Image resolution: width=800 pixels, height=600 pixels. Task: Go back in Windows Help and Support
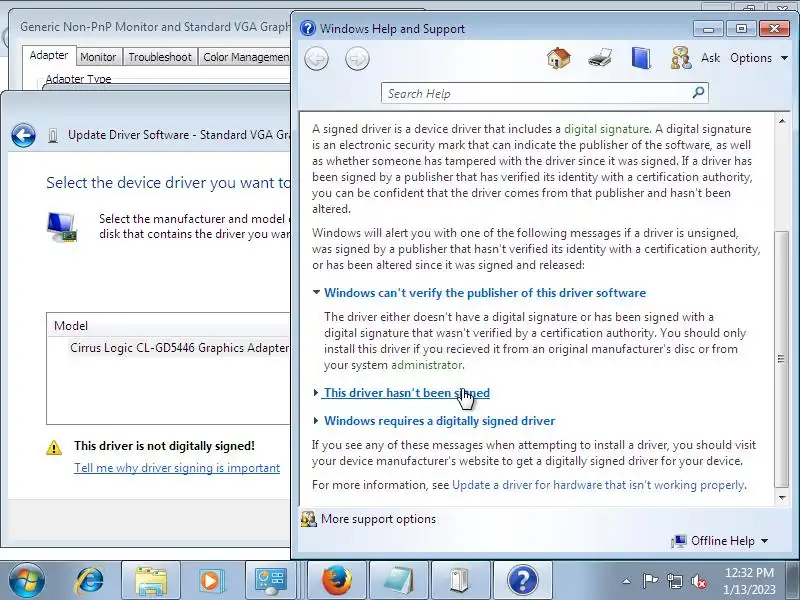coord(316,59)
